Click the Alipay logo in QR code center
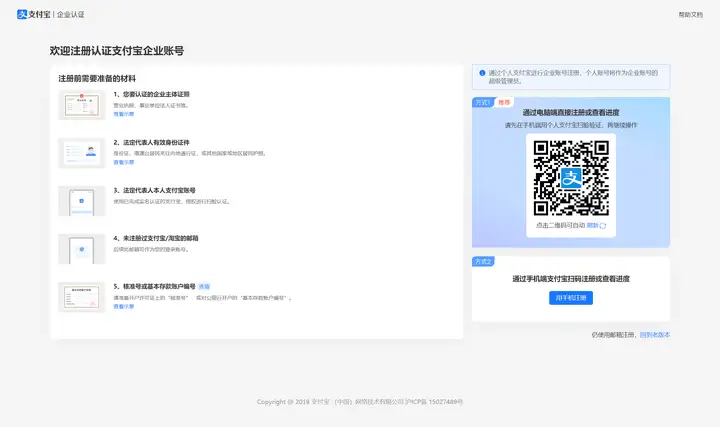 point(571,178)
